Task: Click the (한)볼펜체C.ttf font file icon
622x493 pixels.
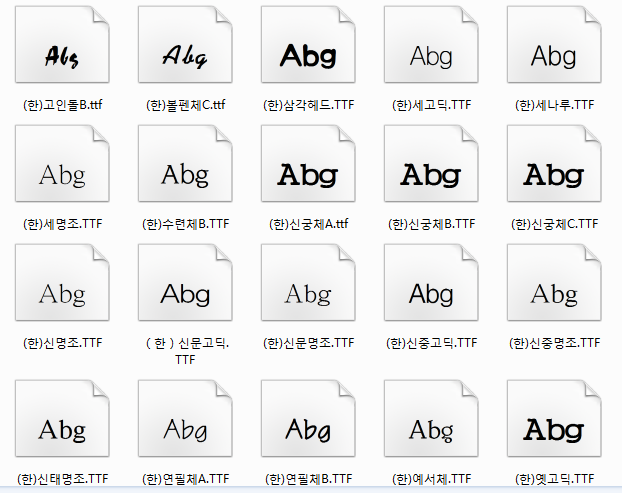Action: tap(185, 44)
